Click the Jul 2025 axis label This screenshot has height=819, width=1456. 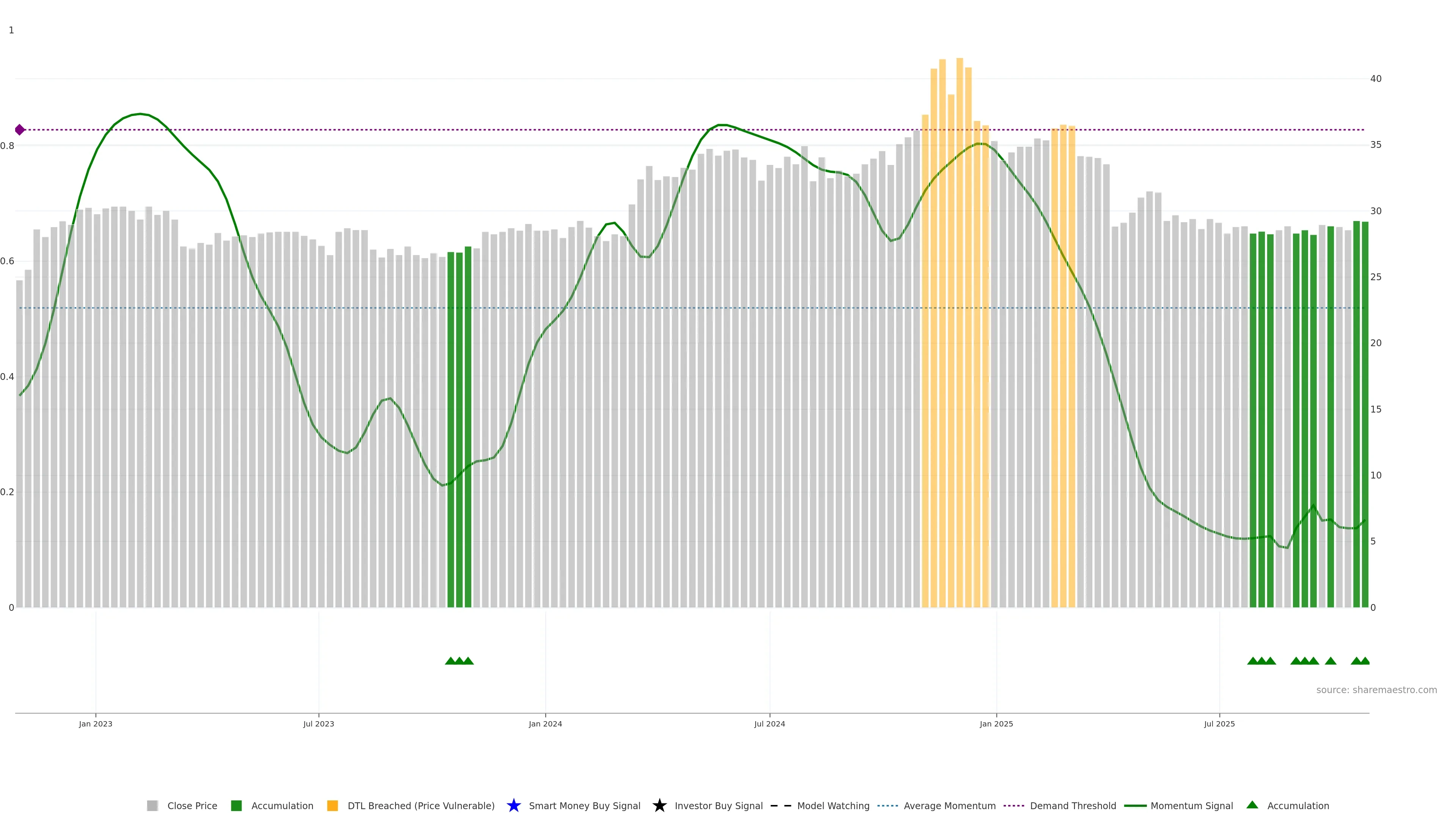coord(1219,723)
